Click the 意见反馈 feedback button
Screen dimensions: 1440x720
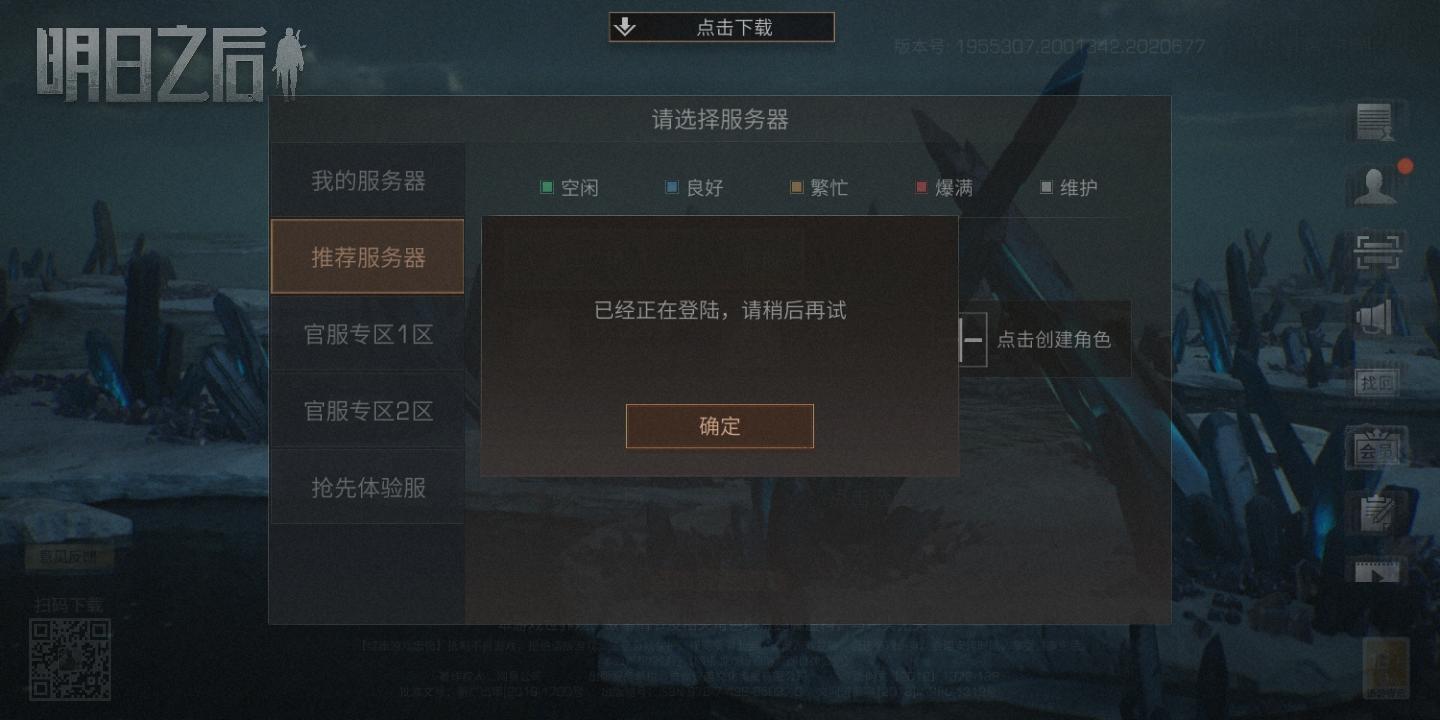69,557
